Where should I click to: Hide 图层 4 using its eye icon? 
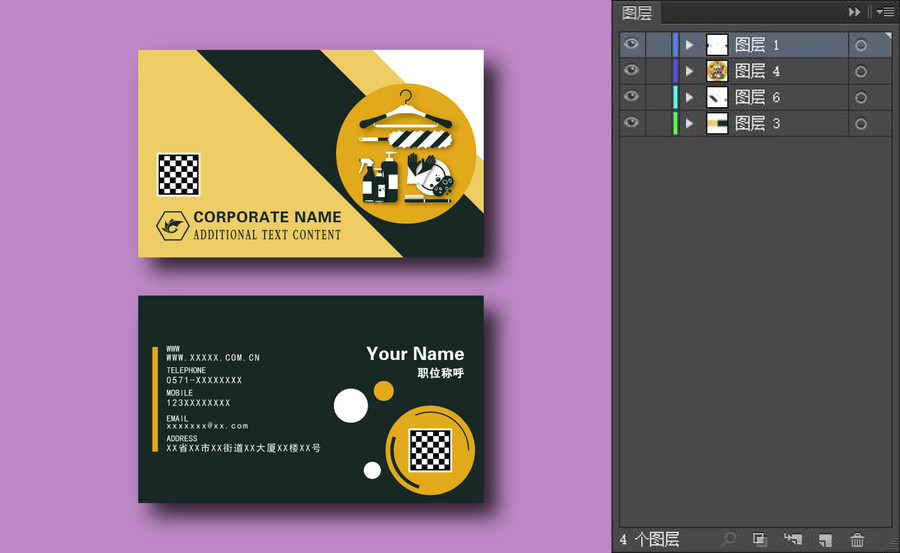click(631, 70)
